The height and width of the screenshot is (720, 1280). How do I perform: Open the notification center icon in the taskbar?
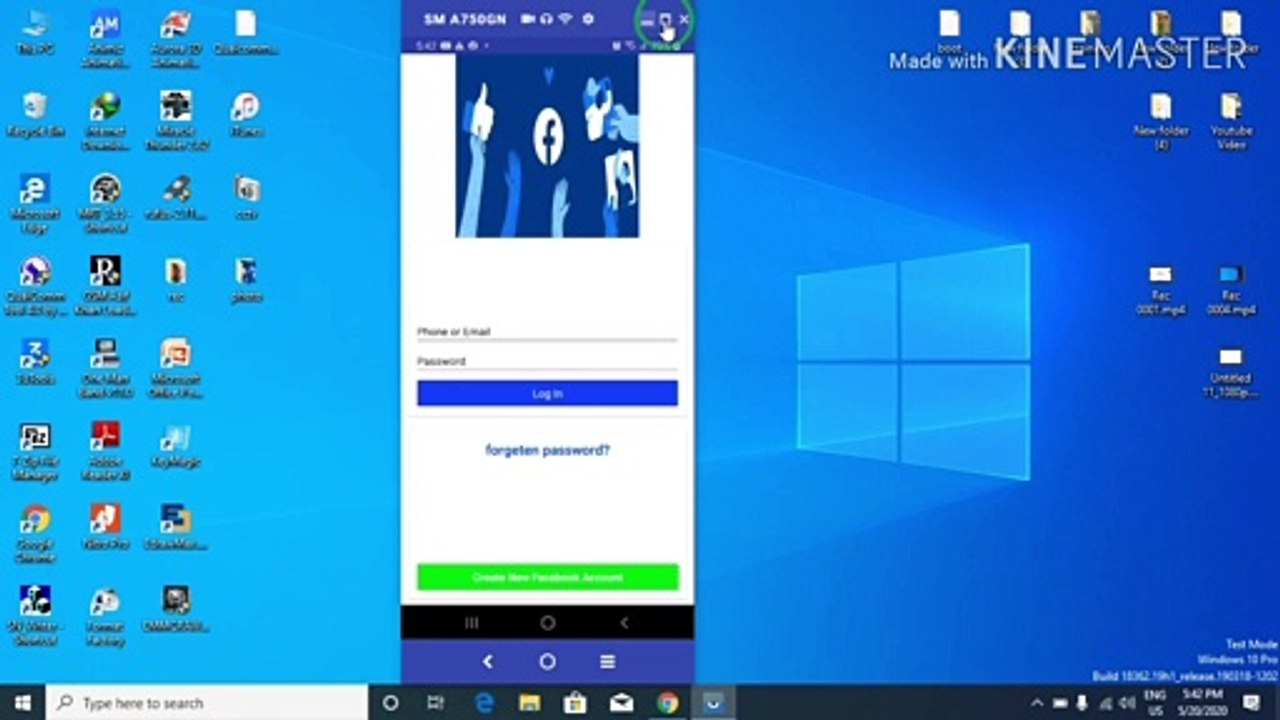[1251, 703]
